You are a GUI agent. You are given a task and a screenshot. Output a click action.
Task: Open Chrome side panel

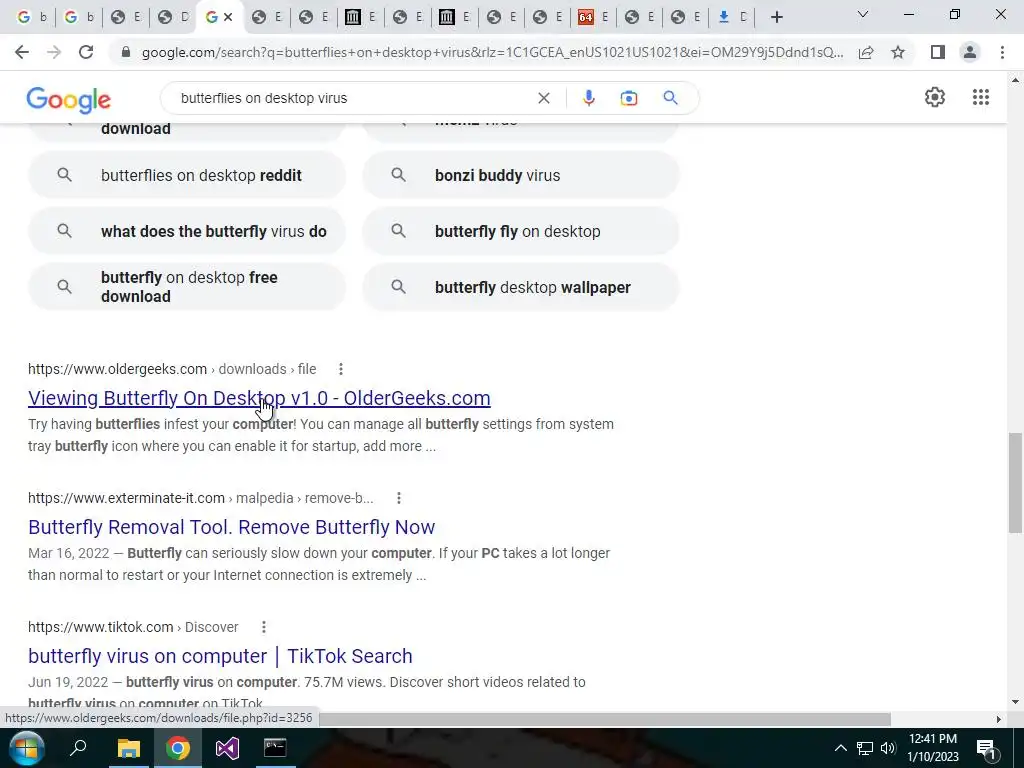938,52
